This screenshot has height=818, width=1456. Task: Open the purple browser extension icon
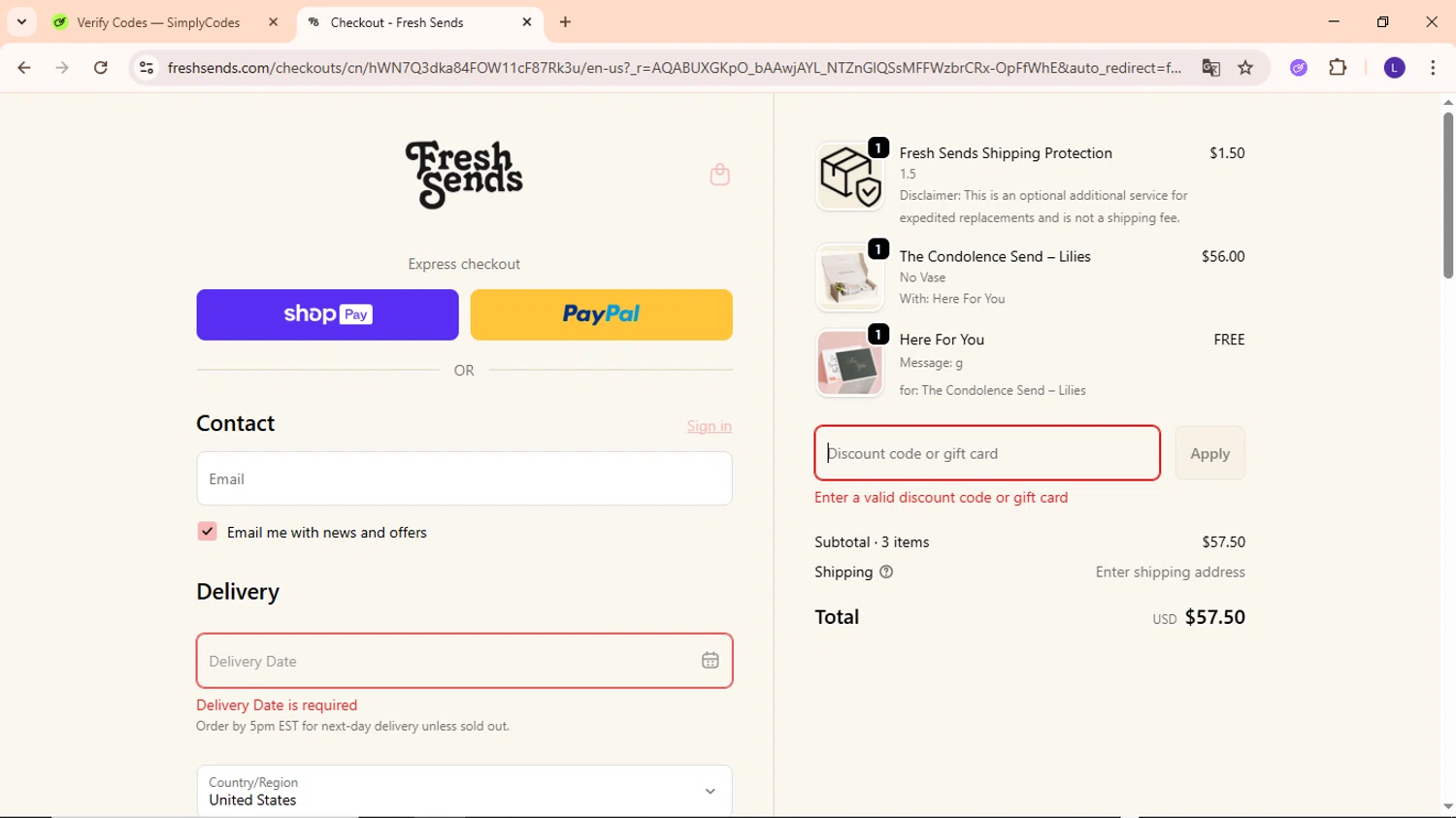(x=1299, y=68)
